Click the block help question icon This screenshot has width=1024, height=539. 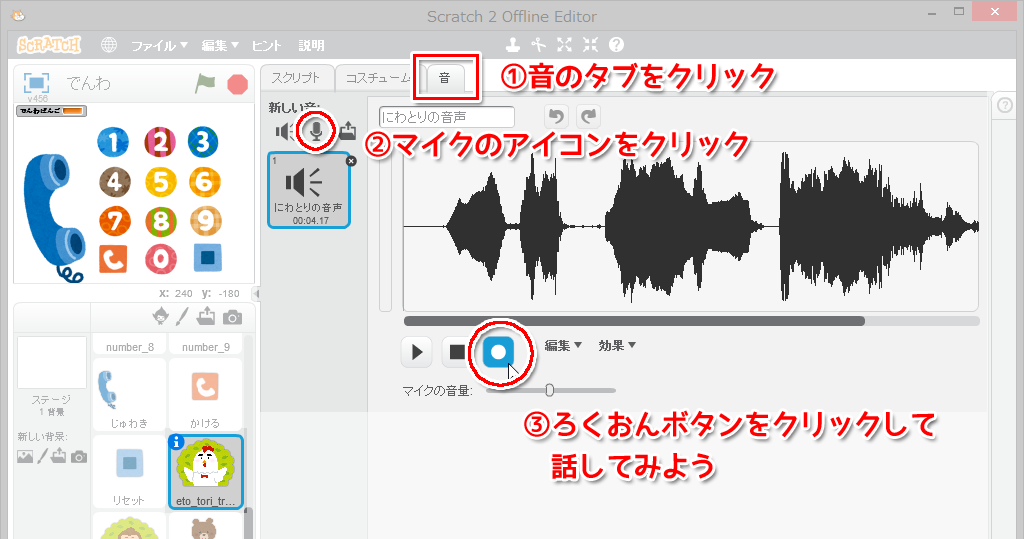click(x=616, y=44)
